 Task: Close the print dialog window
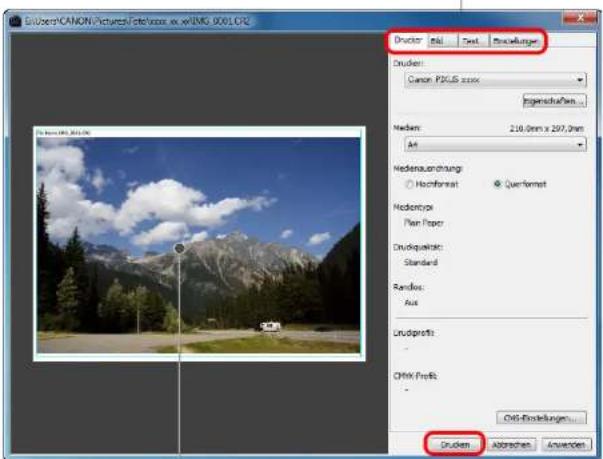tap(580, 18)
